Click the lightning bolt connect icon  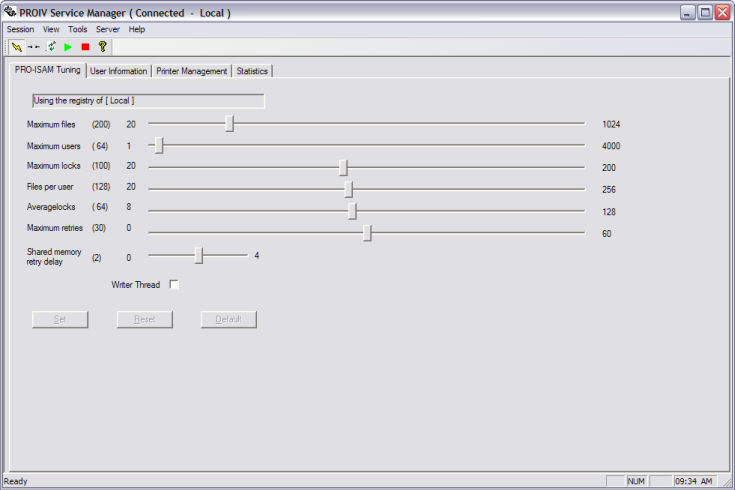(x=16, y=47)
